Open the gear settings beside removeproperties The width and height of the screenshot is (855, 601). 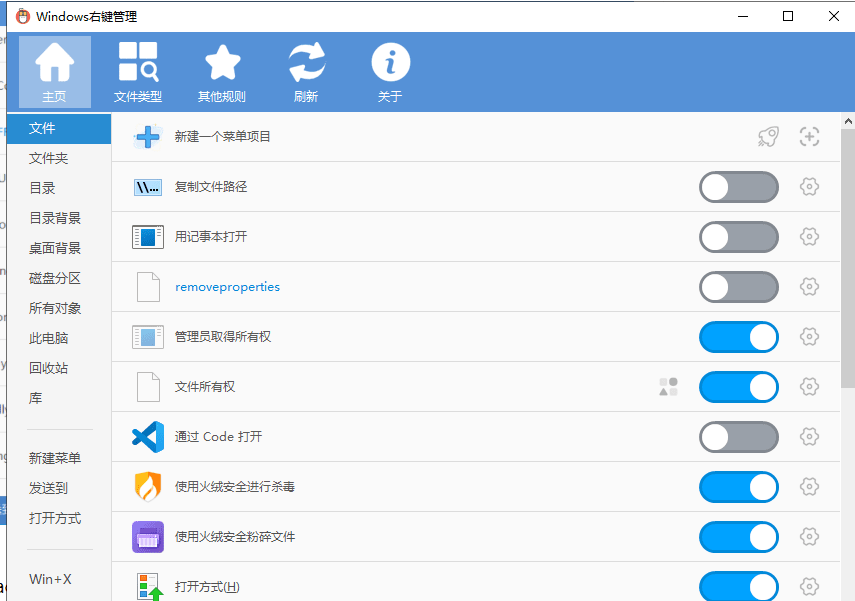[809, 287]
